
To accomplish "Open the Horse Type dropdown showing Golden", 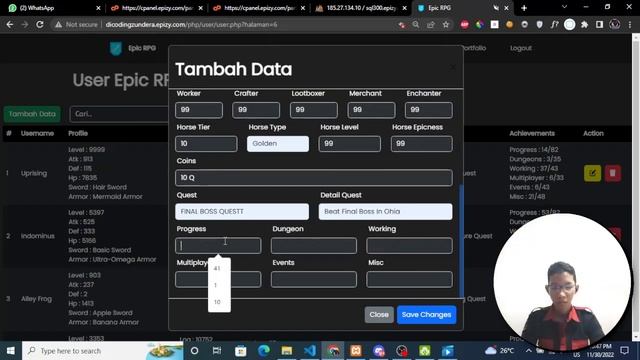I will point(278,144).
